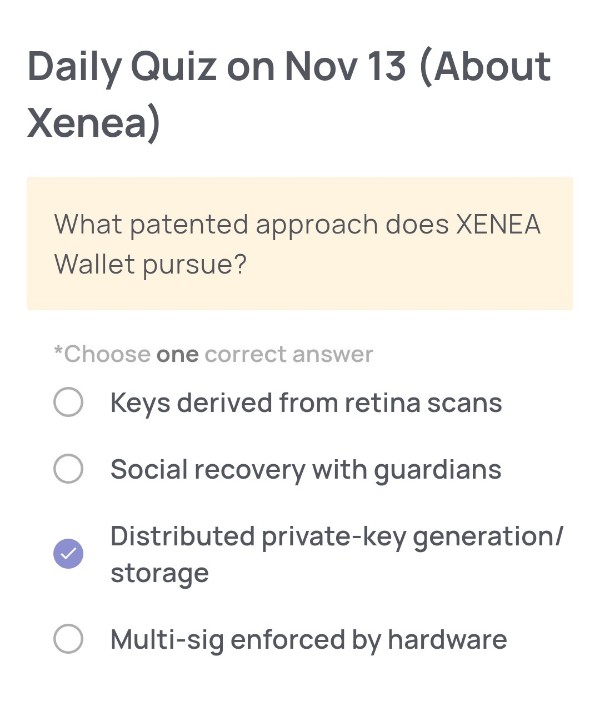Image resolution: width=600 pixels, height=711 pixels.
Task: Select the "Multi-sig enforced by hardware" radio button
Action: click(x=68, y=639)
